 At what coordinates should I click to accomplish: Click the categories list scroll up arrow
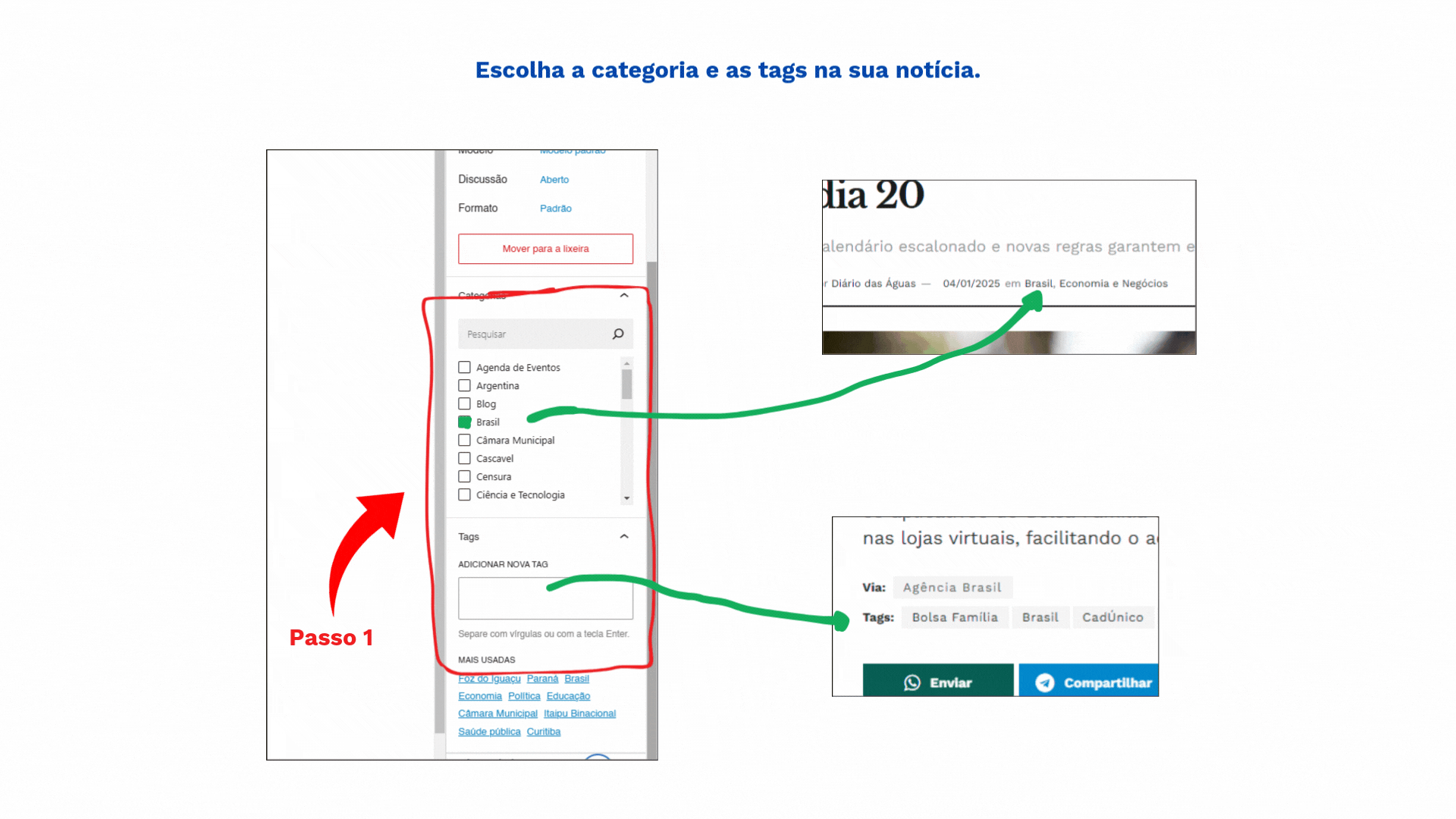point(627,364)
